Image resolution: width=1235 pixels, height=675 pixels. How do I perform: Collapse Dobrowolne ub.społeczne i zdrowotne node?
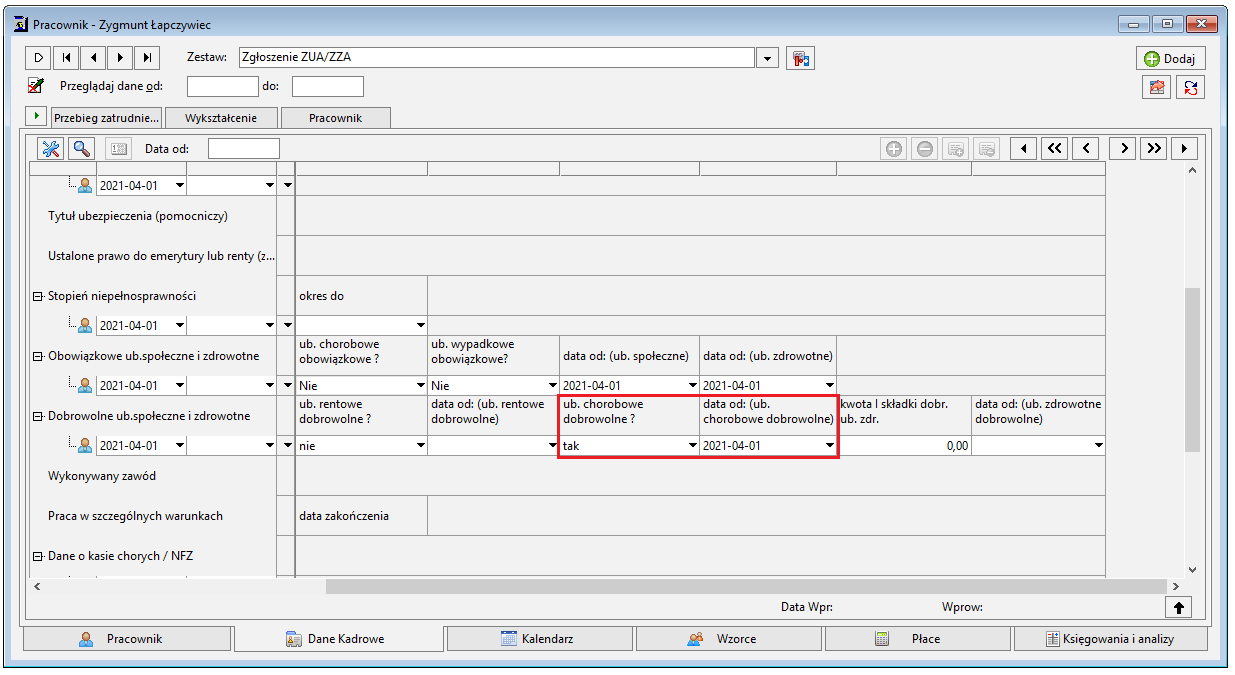[38, 416]
